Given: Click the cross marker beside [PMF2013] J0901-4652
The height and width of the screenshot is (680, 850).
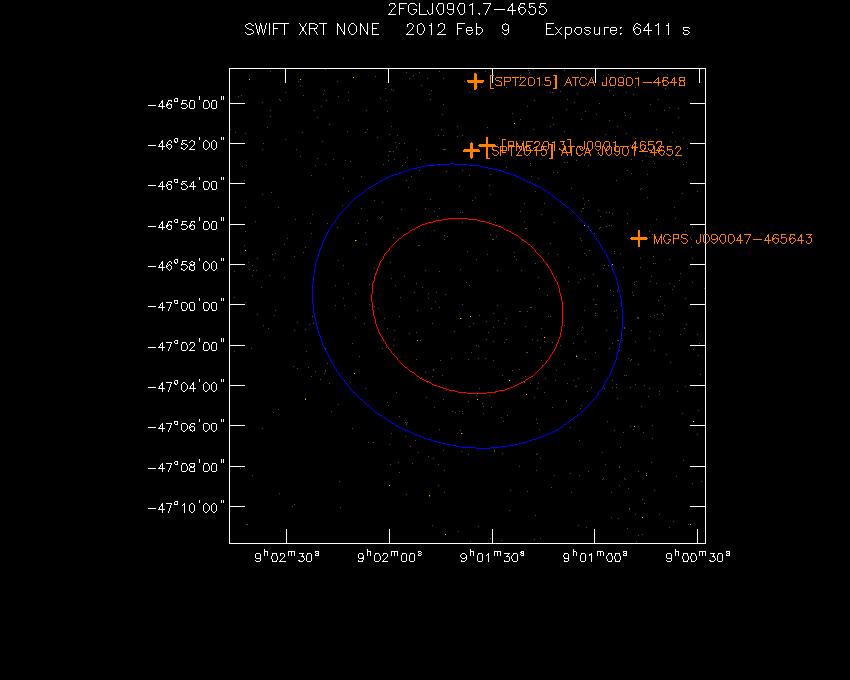Looking at the screenshot, I should [x=486, y=145].
